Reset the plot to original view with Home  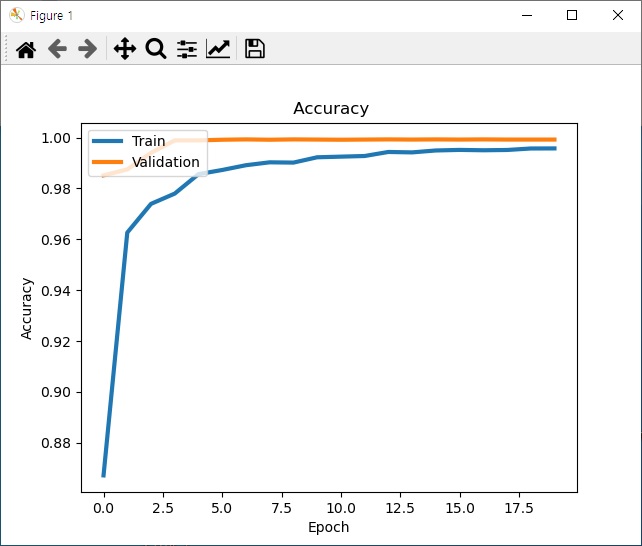click(x=26, y=49)
